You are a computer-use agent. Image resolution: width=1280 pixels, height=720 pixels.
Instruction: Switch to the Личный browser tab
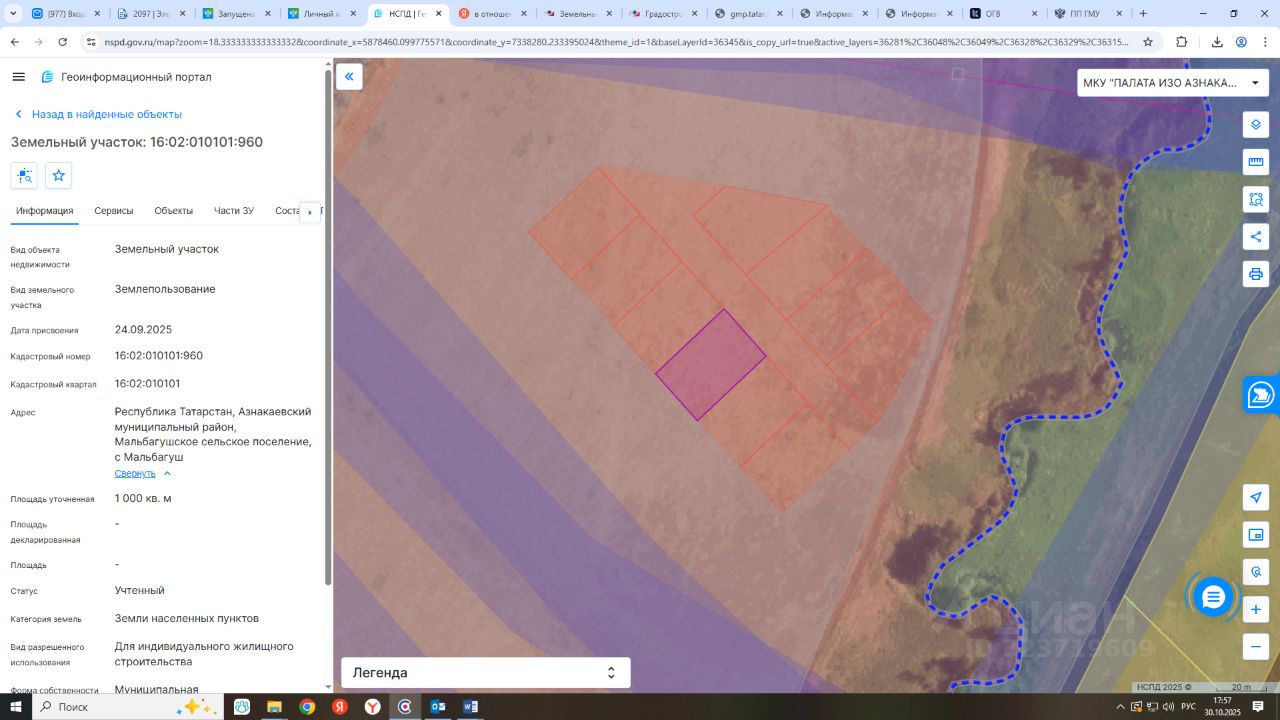(x=323, y=14)
